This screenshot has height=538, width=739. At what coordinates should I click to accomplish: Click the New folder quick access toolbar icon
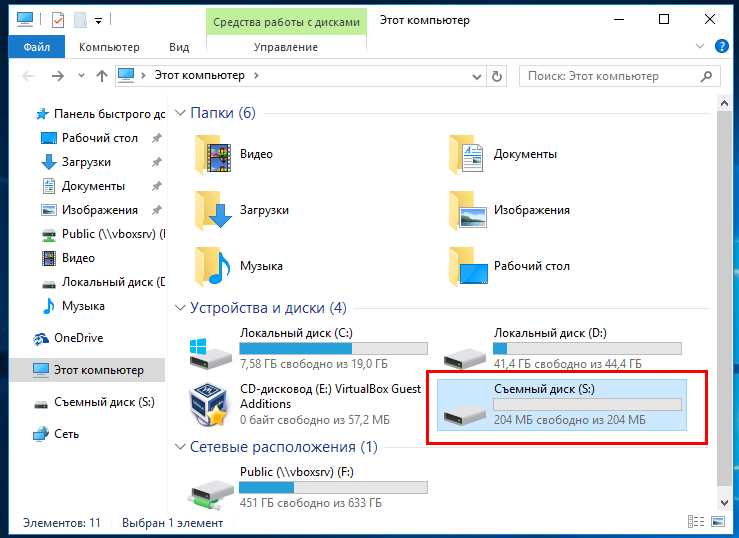80,20
